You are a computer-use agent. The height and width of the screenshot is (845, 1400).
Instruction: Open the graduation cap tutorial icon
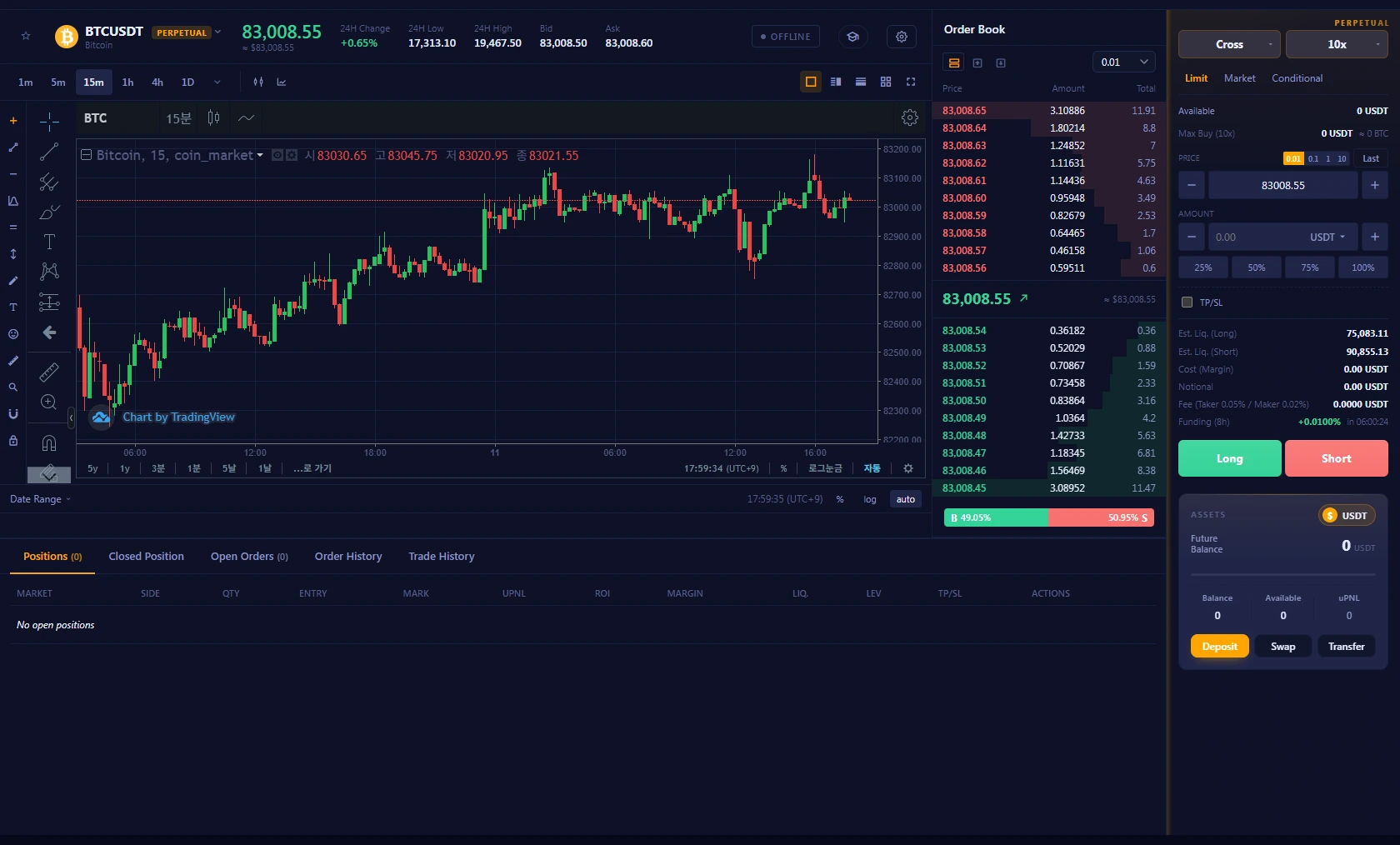pyautogui.click(x=852, y=37)
